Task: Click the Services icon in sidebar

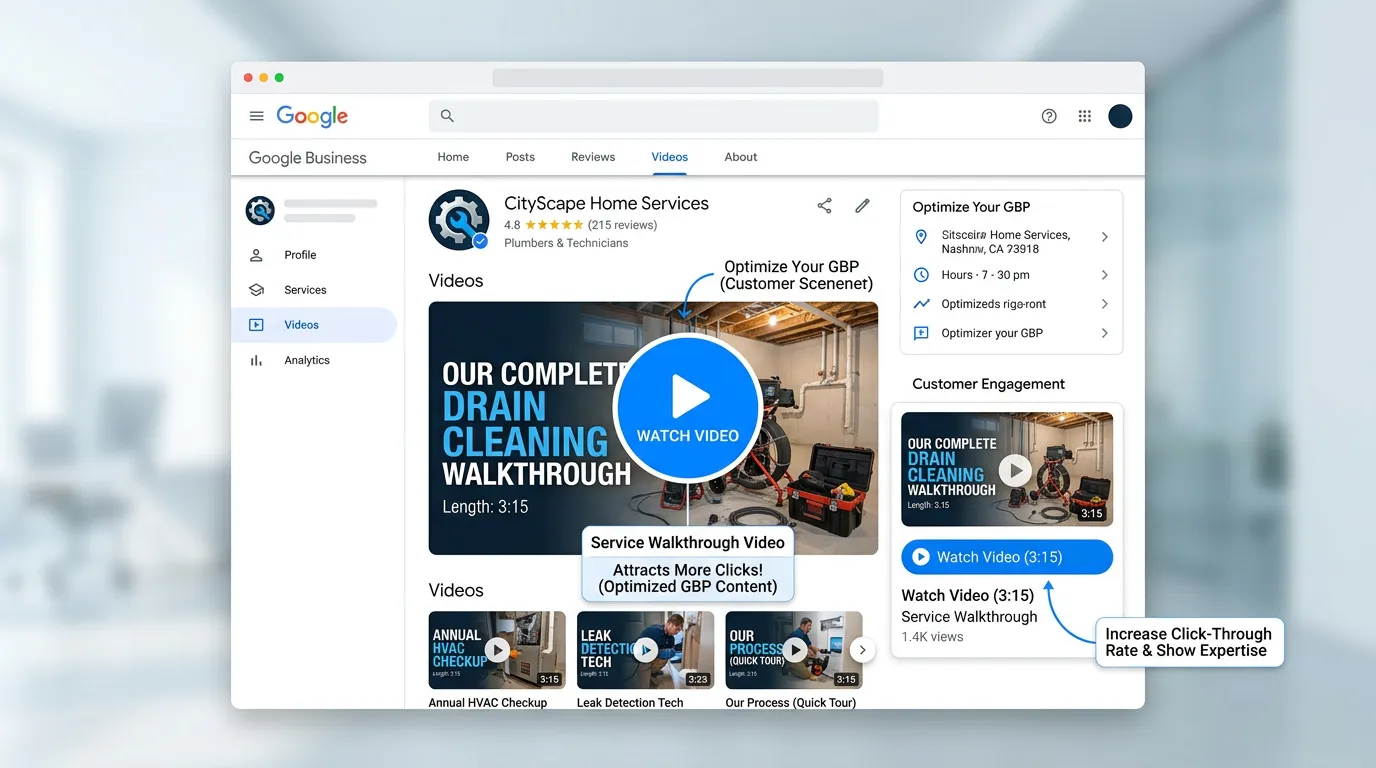Action: pyautogui.click(x=256, y=290)
